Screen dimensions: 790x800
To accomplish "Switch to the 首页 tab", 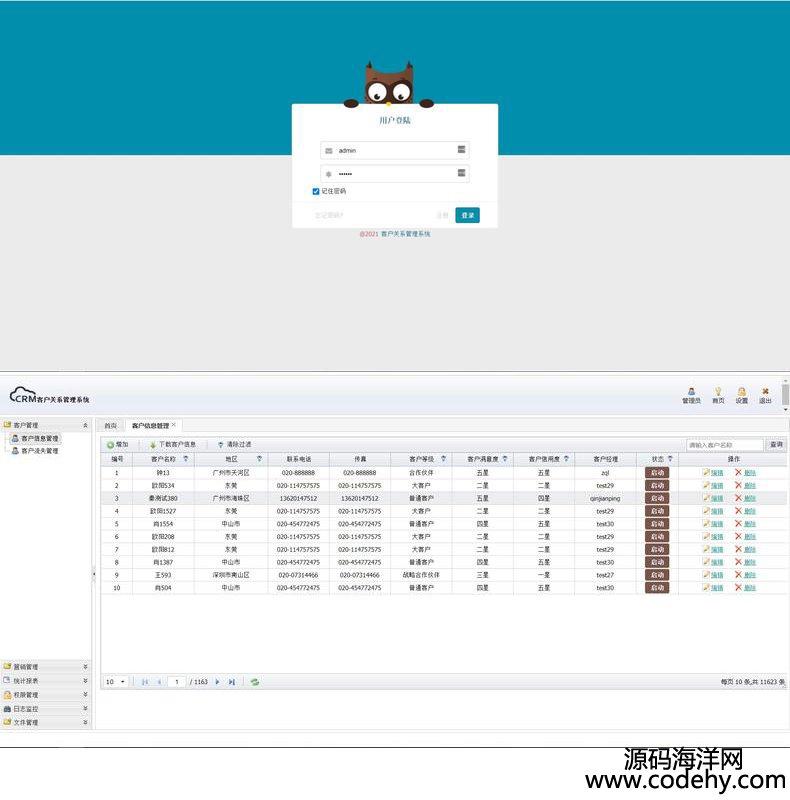I will (x=110, y=425).
